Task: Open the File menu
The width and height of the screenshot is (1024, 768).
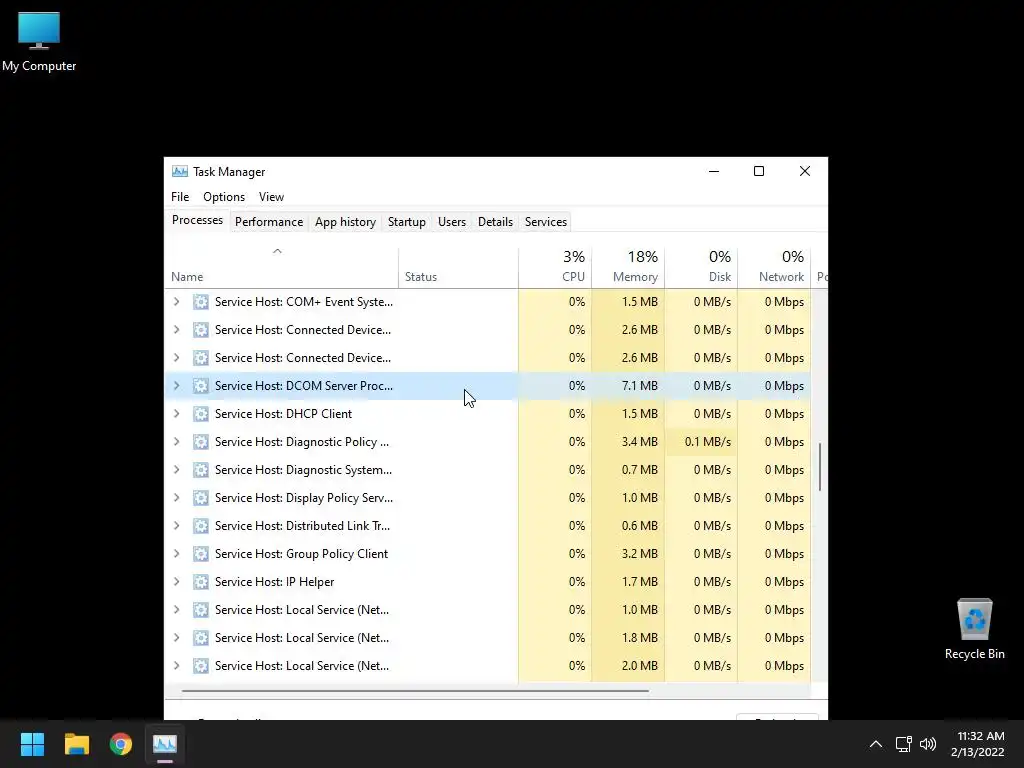Action: coord(180,197)
